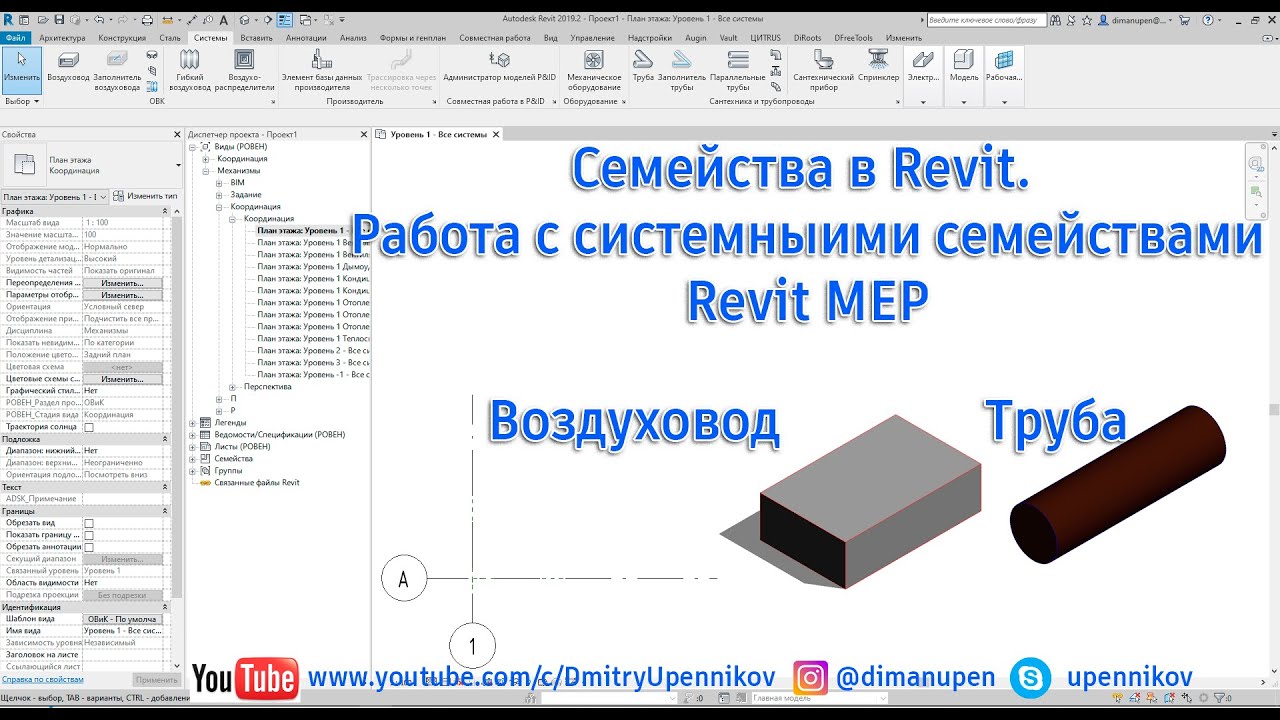
Task: Open the Электр... panel icon
Action: (923, 66)
